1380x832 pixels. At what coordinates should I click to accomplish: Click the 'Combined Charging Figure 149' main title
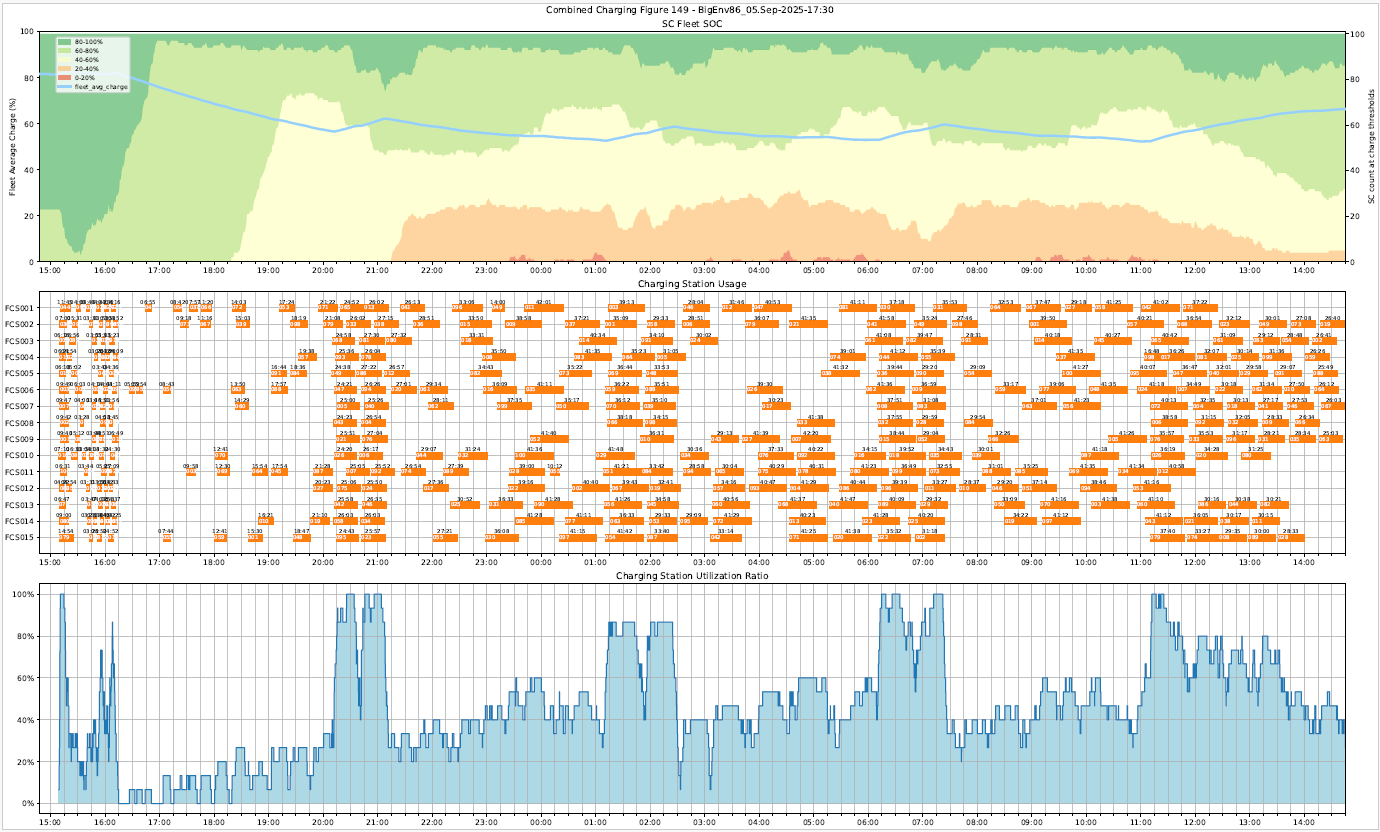[690, 10]
